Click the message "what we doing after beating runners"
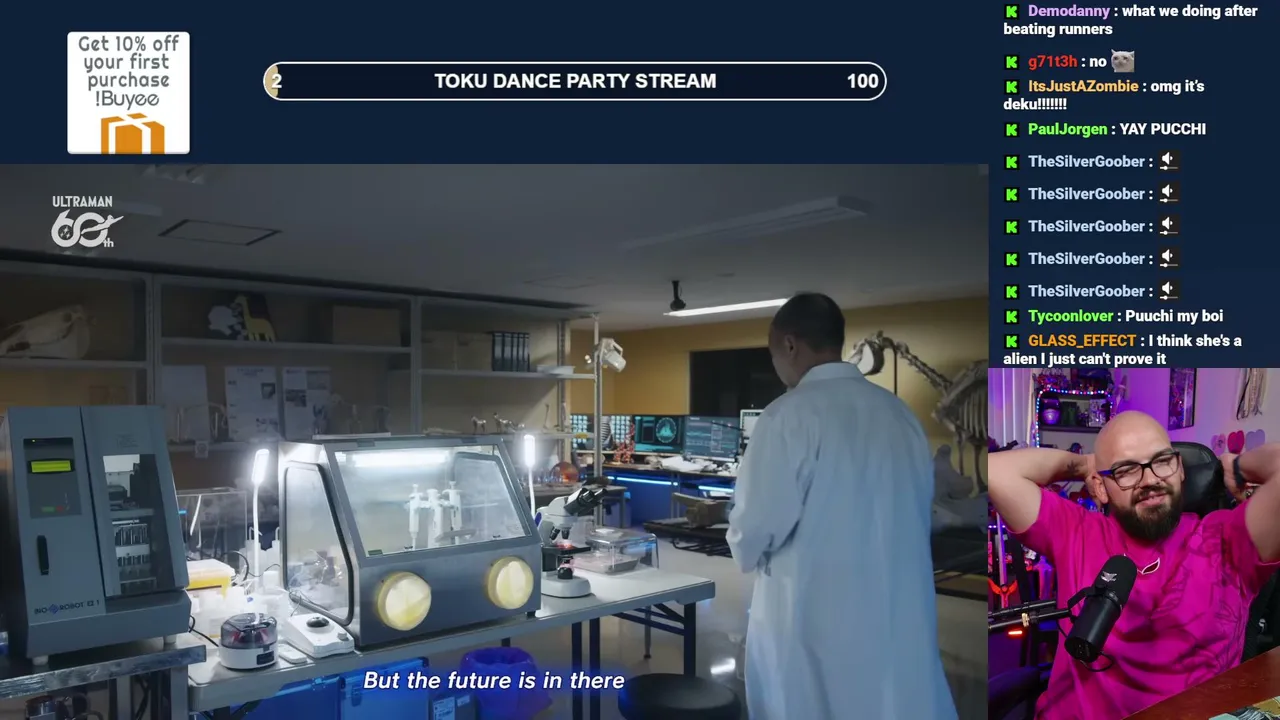 coord(1131,20)
